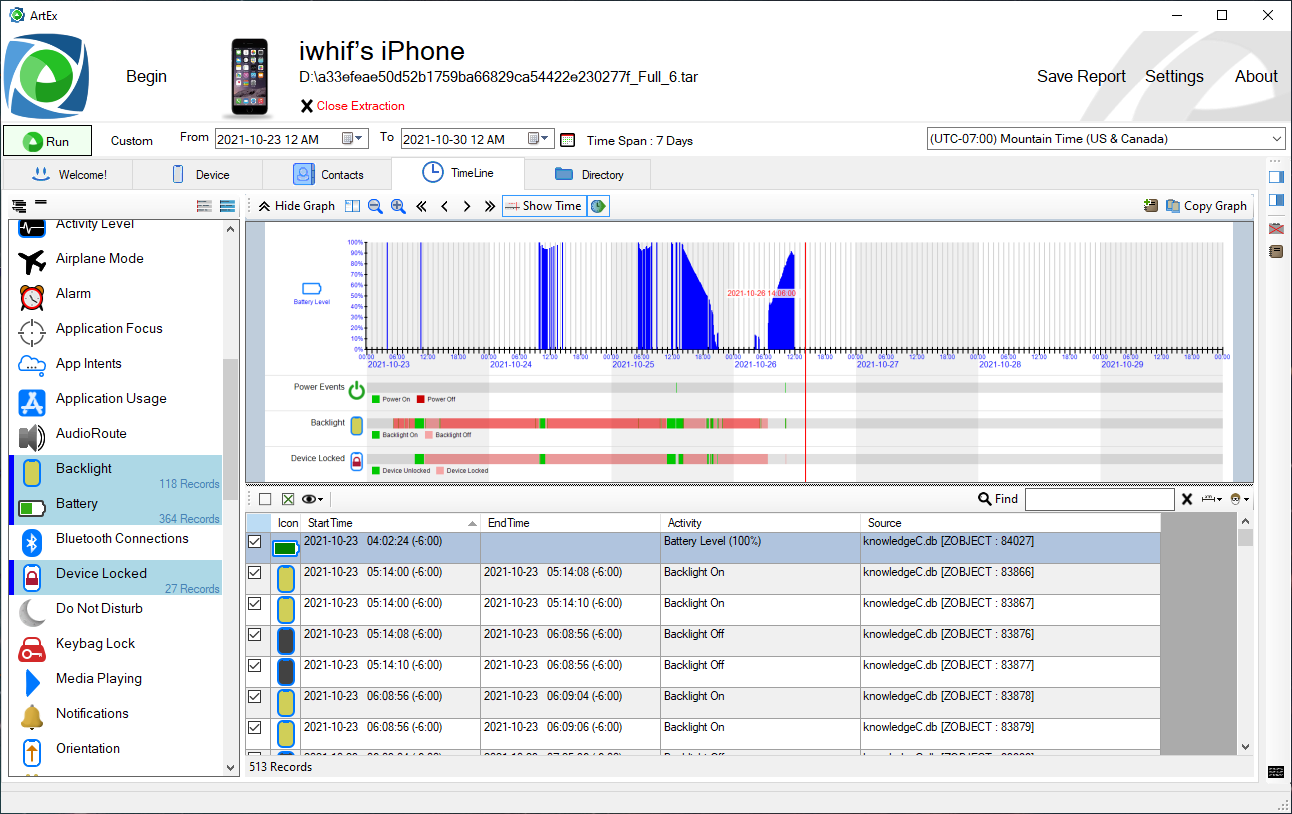Open the eye visibility dropdown in records toolbar

click(313, 499)
